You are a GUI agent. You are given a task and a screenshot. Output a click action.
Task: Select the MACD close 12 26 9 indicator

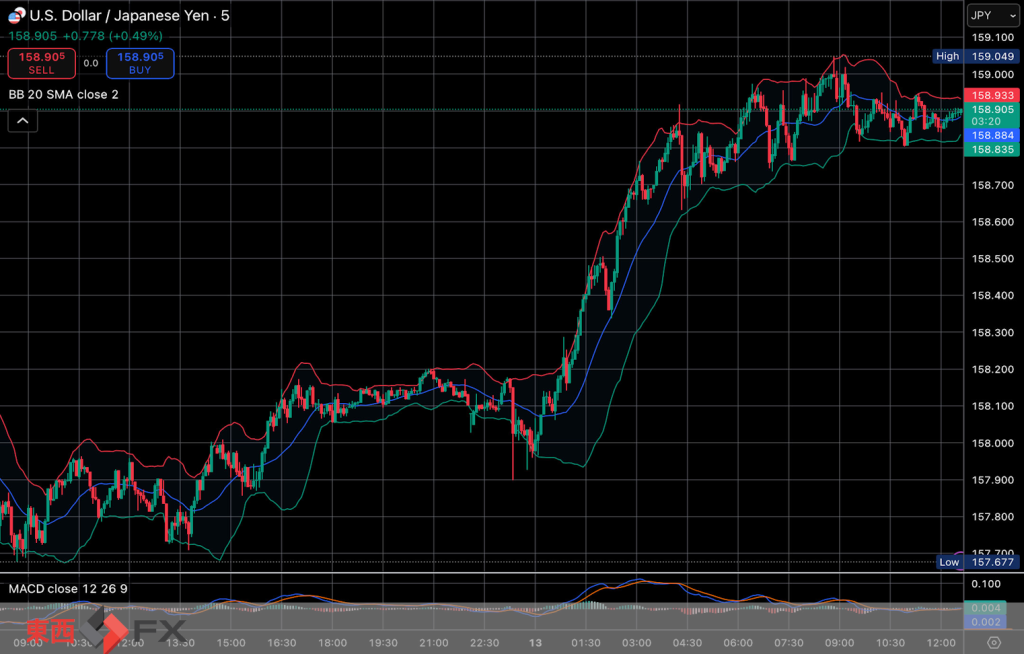click(x=68, y=589)
